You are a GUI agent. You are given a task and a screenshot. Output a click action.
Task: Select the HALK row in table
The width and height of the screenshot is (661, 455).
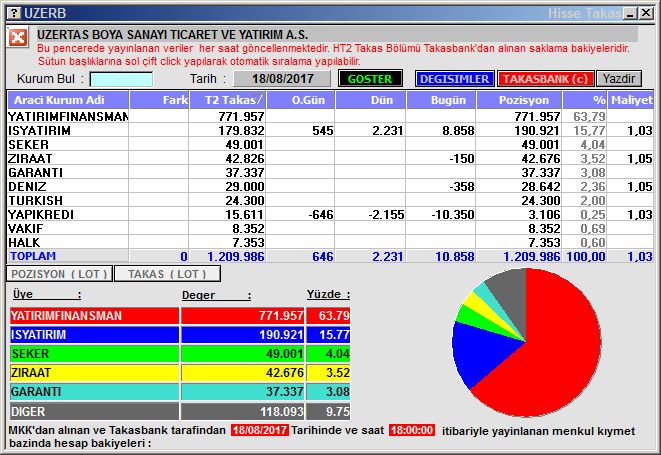pyautogui.click(x=330, y=242)
